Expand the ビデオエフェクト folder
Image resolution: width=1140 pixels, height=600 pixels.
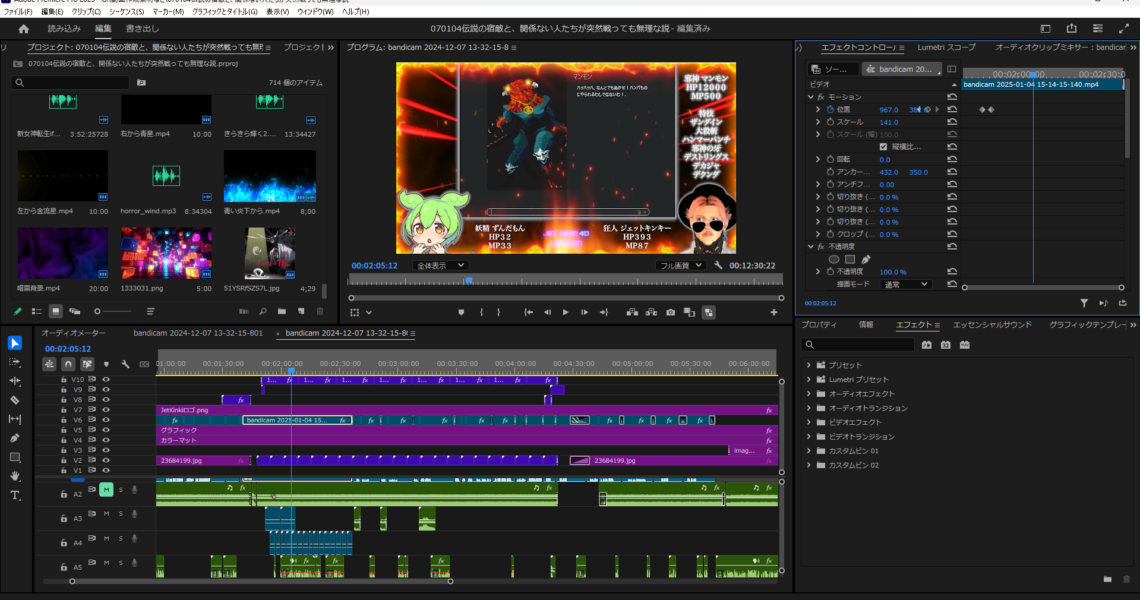click(x=809, y=423)
